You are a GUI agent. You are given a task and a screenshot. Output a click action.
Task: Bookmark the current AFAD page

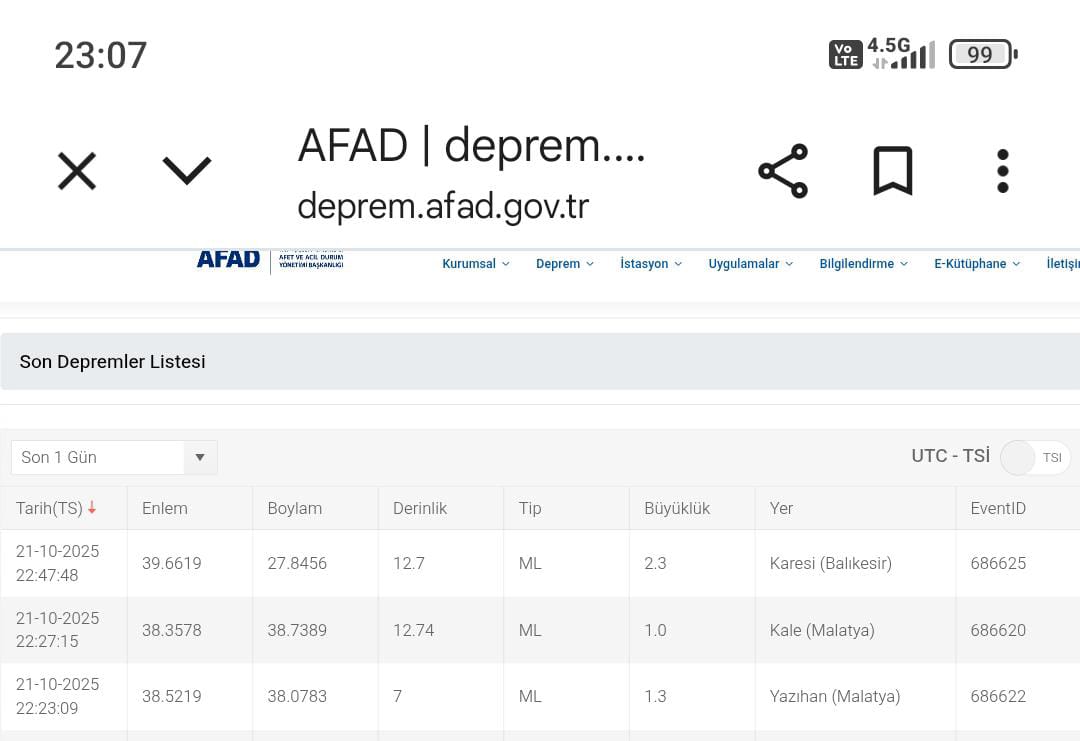tap(892, 171)
